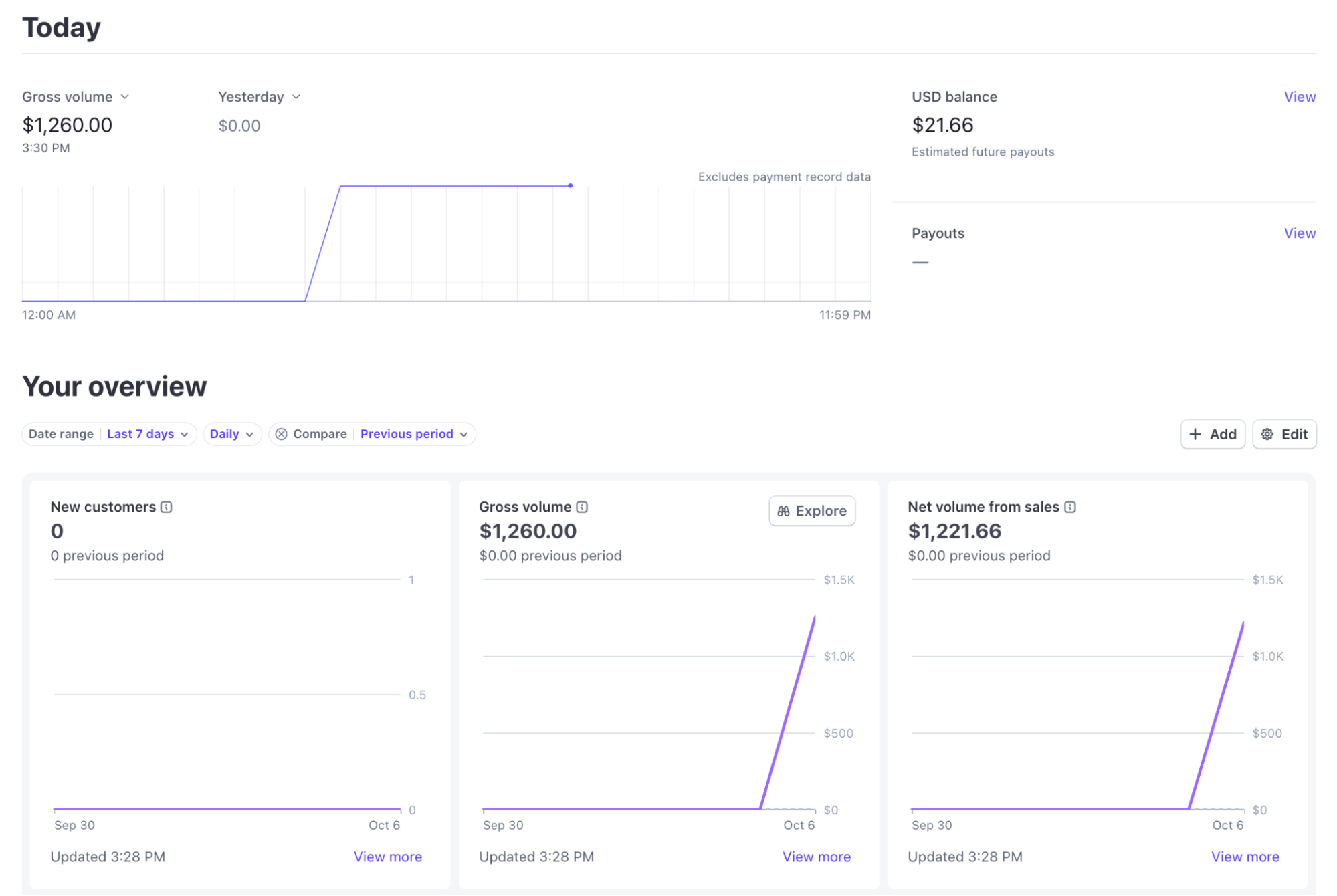Click Explore on the Gross volume card
1337x896 pixels.
(811, 511)
